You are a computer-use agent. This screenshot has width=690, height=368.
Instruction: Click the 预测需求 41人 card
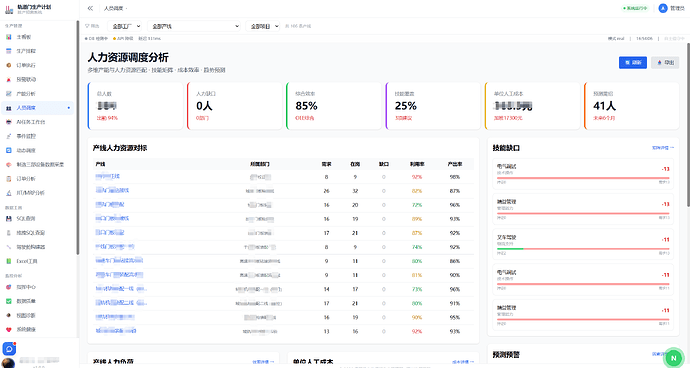tap(631, 106)
